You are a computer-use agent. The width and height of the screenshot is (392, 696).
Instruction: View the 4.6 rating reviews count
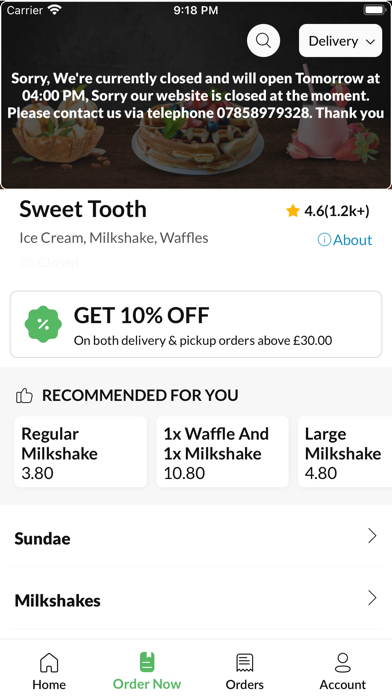coord(337,211)
